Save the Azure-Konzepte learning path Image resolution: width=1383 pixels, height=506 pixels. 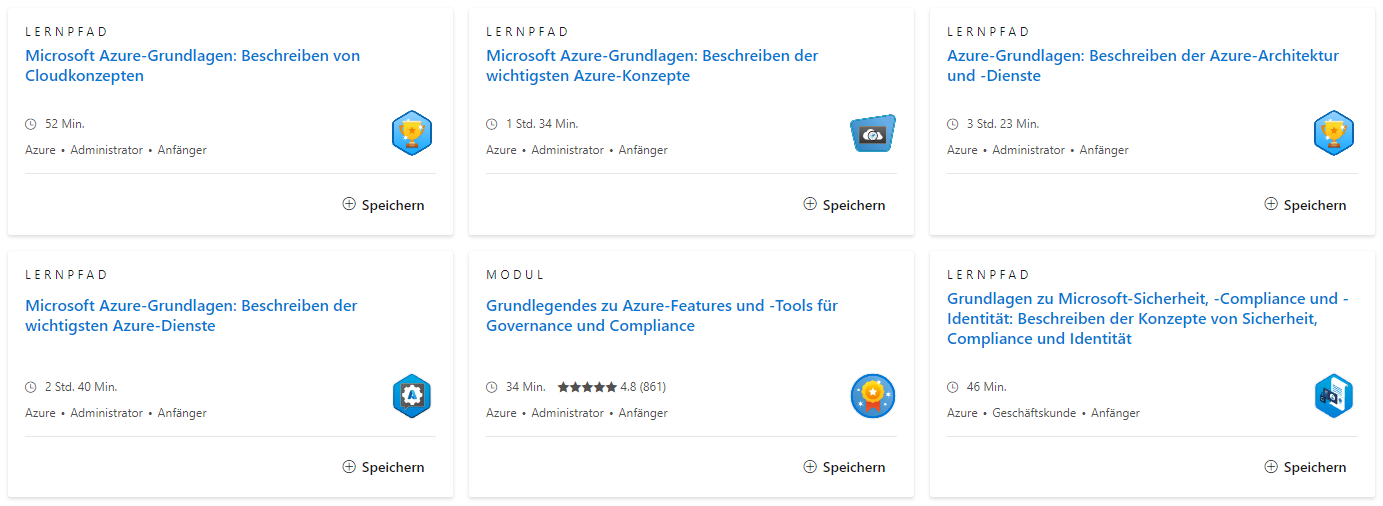pos(844,205)
